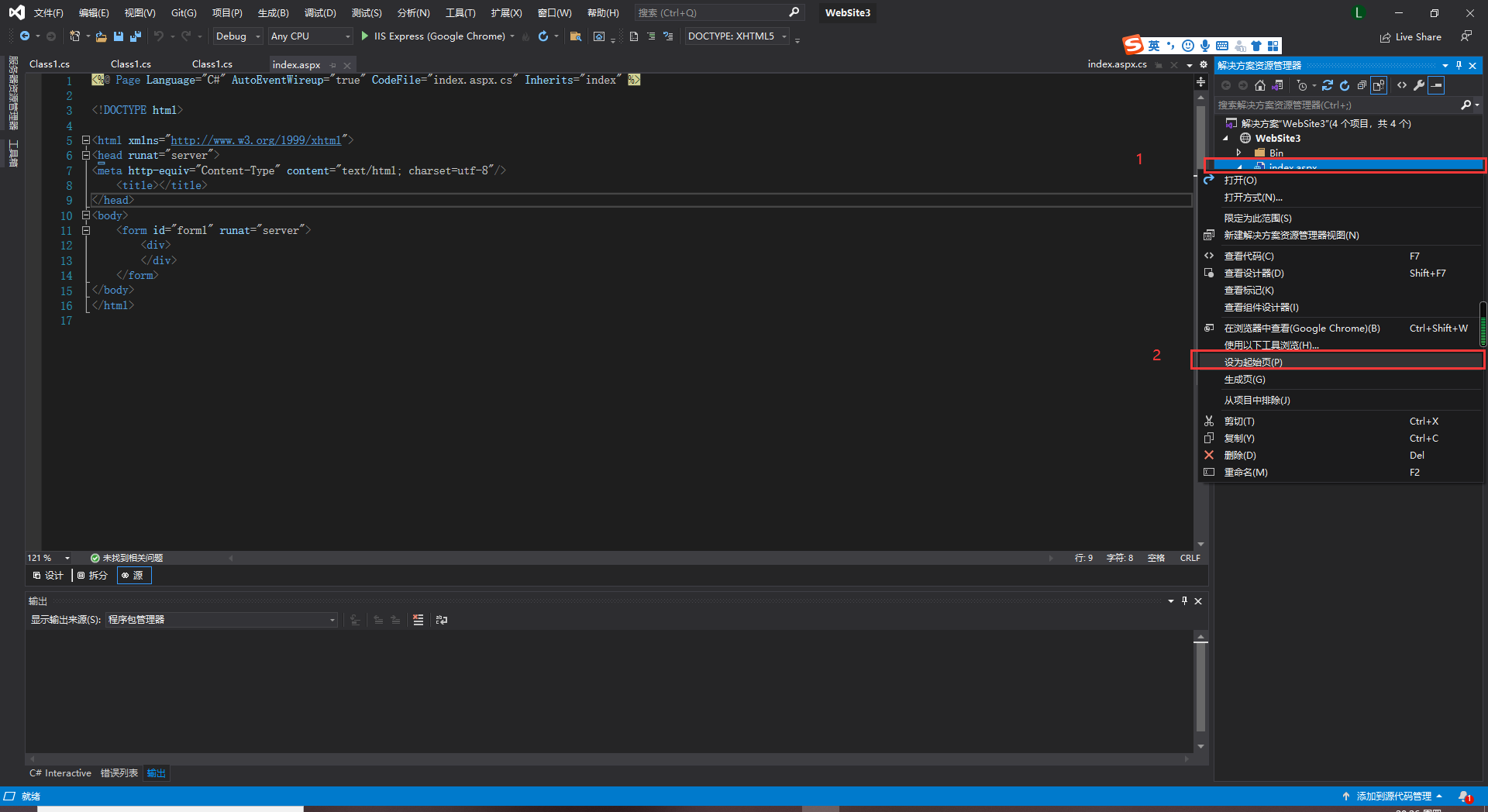Click the top search box (Ctrl+Q)
The height and width of the screenshot is (812, 1488).
[x=718, y=12]
